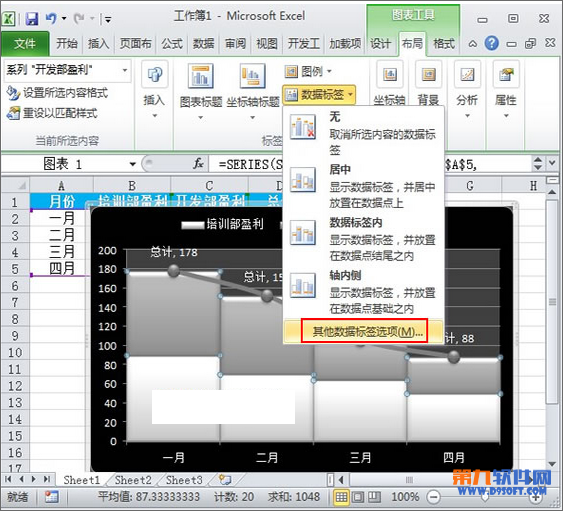563x511 pixels.
Task: Select column A header
Action: click(61, 185)
